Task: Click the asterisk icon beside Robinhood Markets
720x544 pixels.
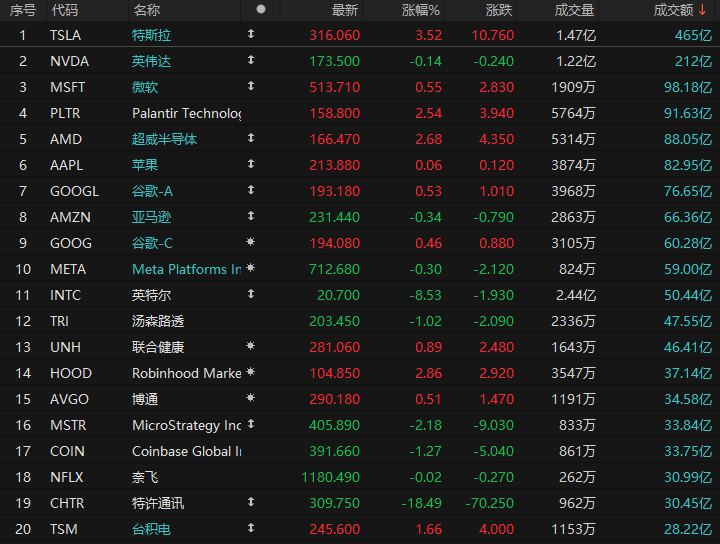Action: click(250, 372)
